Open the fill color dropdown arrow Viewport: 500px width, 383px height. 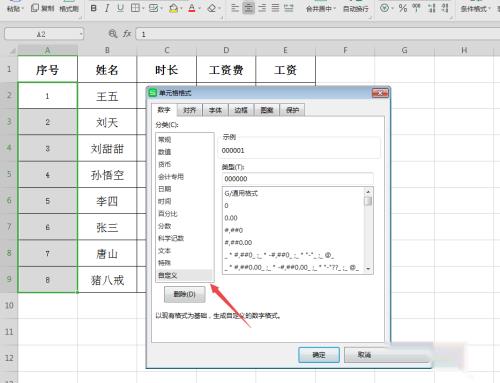click(x=181, y=8)
